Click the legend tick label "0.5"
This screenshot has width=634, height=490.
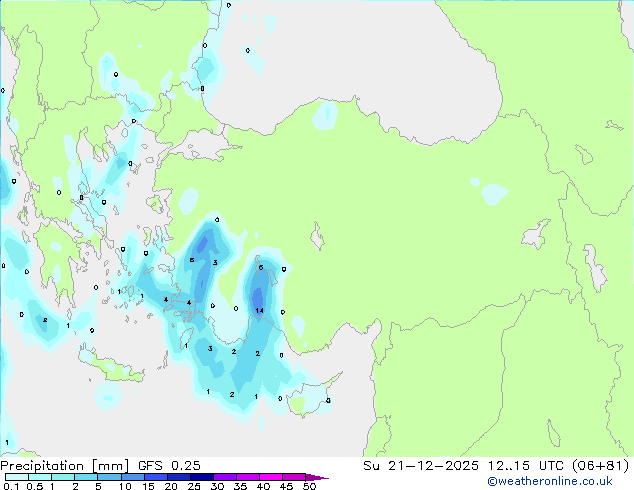pyautogui.click(x=35, y=486)
